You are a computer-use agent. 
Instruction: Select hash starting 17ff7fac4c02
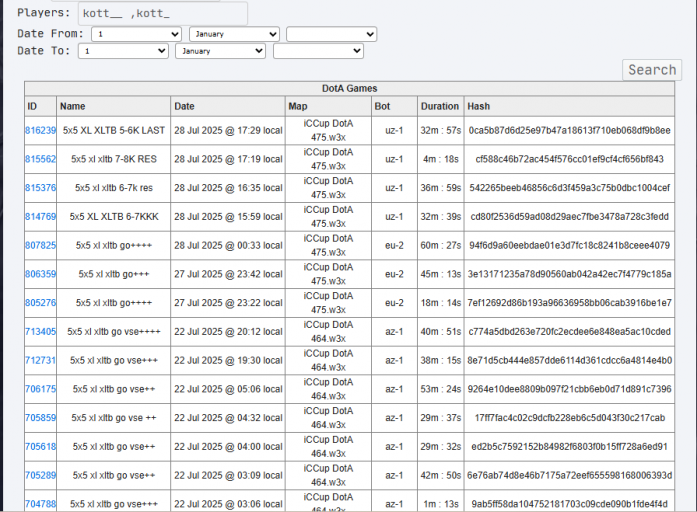[569, 418]
